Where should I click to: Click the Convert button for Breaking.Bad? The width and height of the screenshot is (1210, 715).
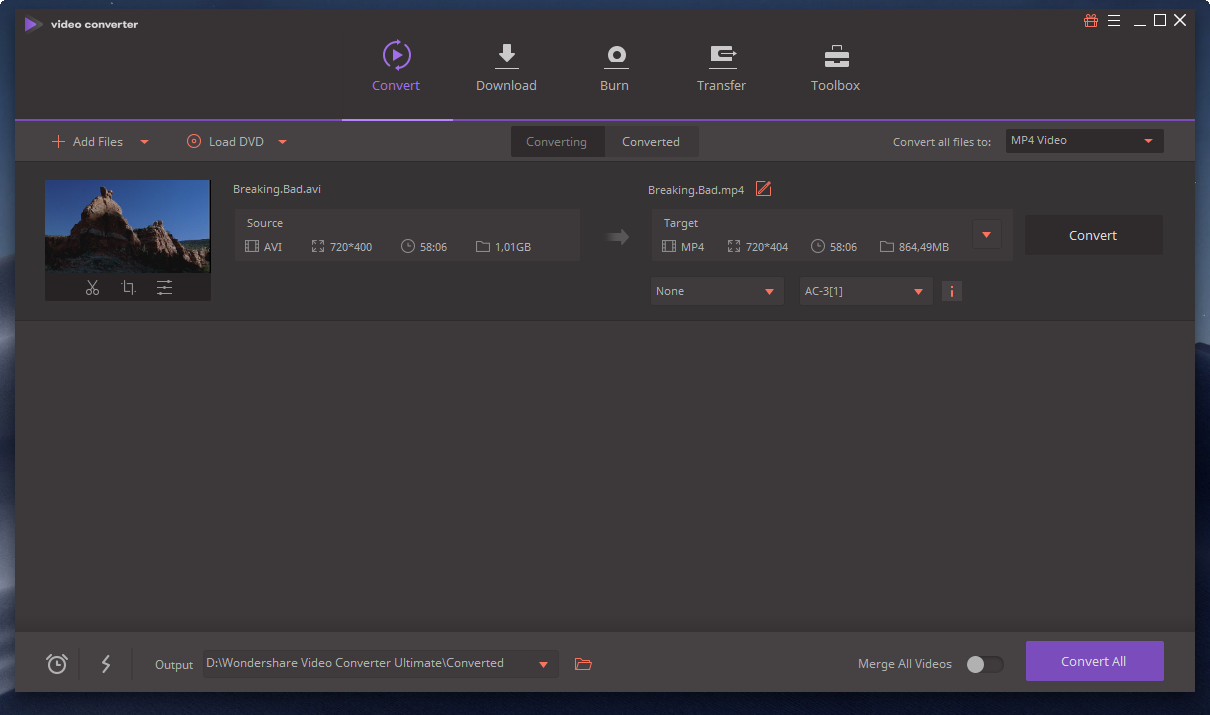tap(1093, 235)
